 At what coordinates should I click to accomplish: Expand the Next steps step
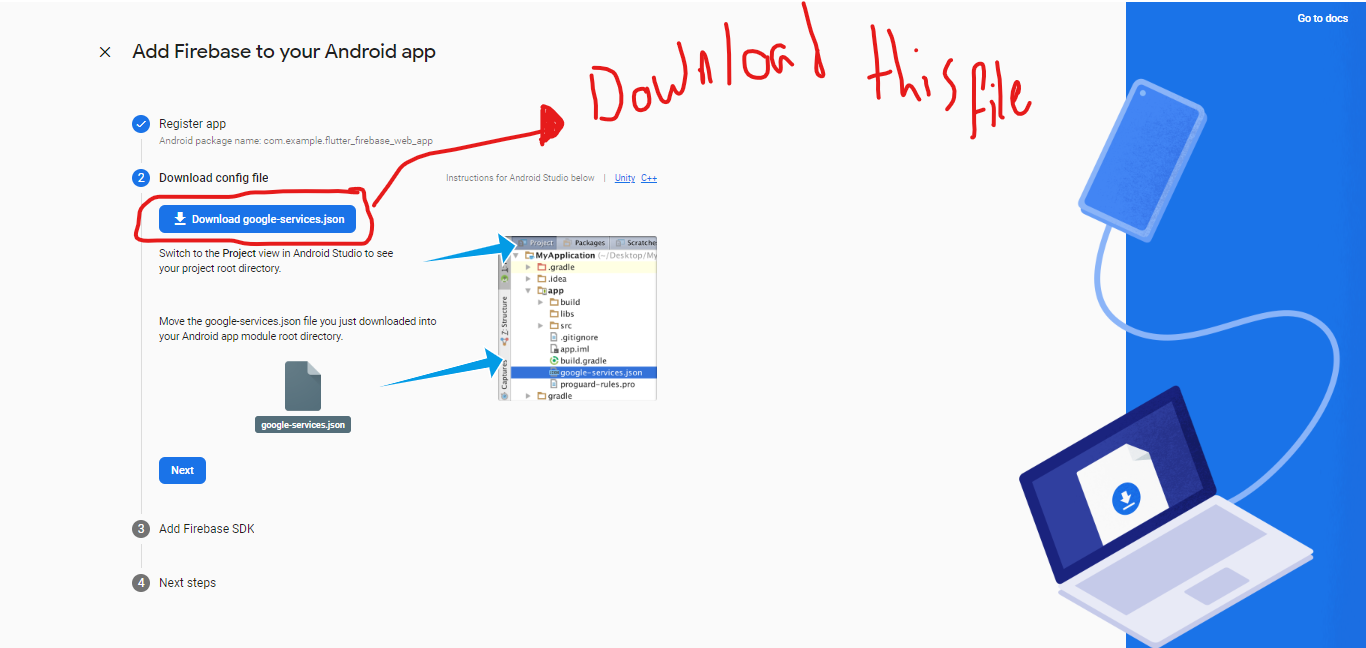tap(187, 583)
